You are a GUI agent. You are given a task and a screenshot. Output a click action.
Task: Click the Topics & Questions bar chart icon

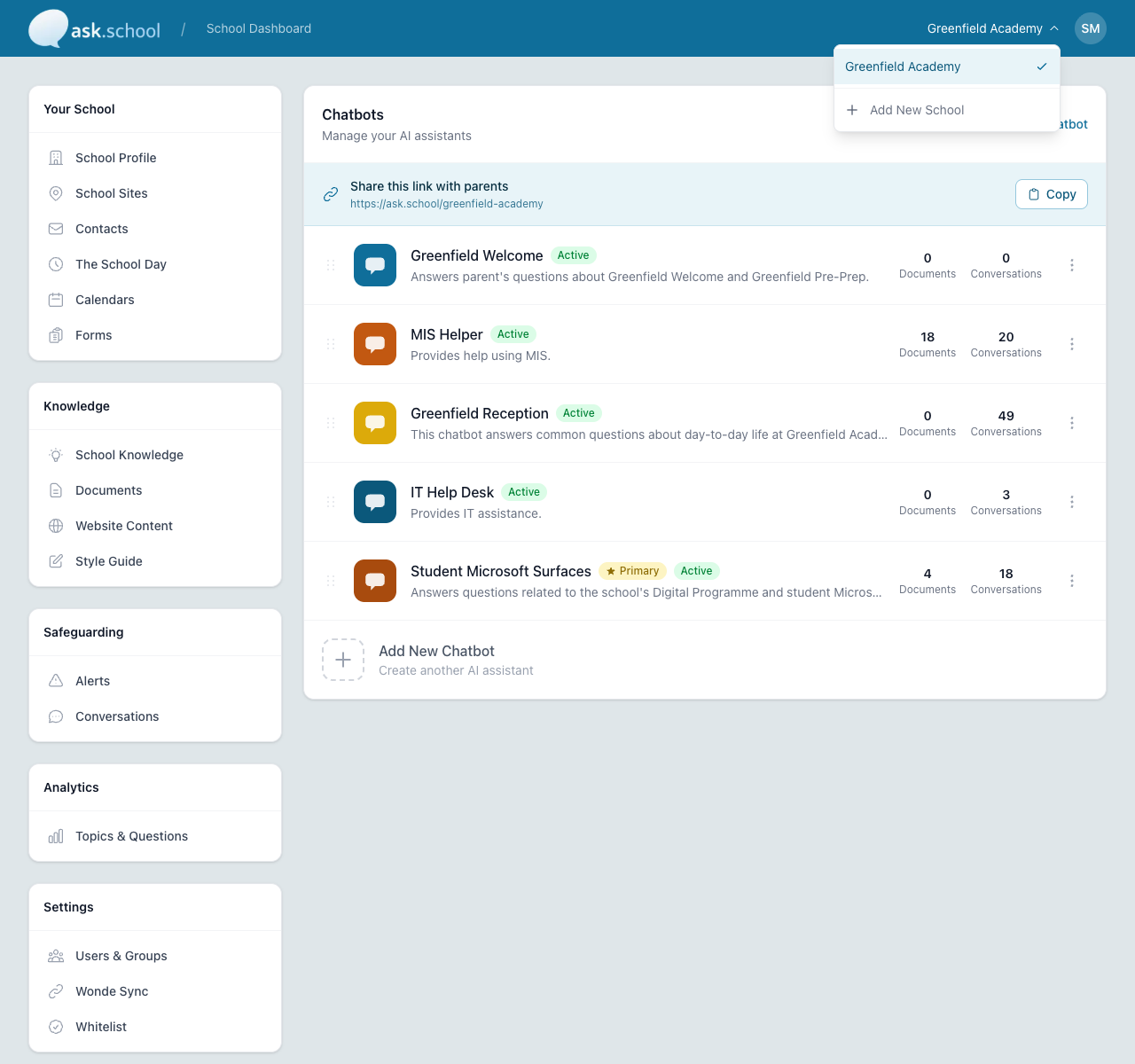56,836
